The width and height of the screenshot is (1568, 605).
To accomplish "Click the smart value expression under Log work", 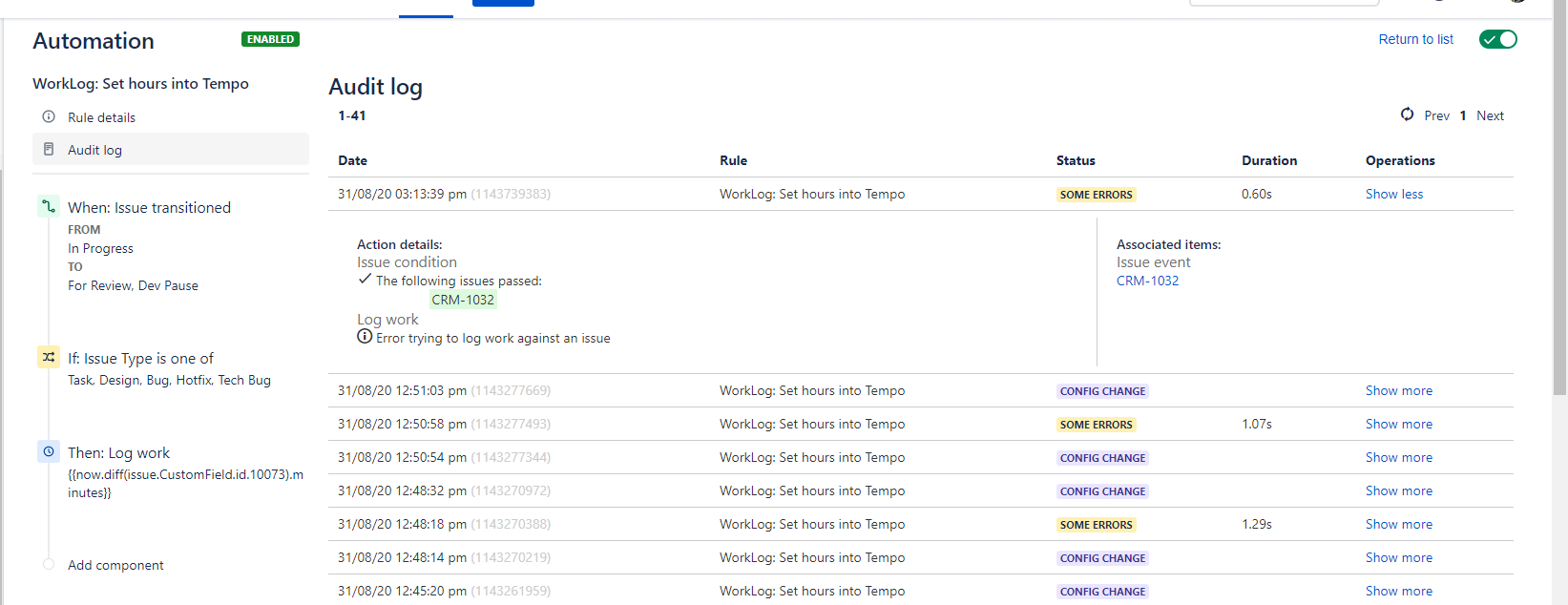I will (x=185, y=483).
